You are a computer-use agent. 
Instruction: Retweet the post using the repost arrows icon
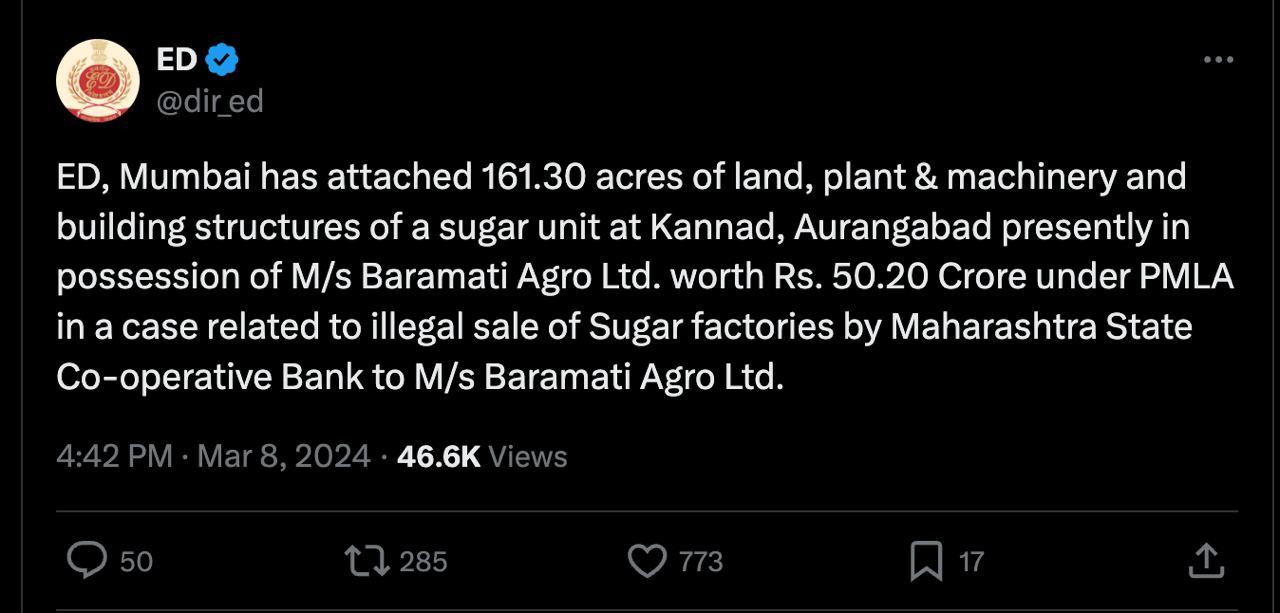coord(367,560)
